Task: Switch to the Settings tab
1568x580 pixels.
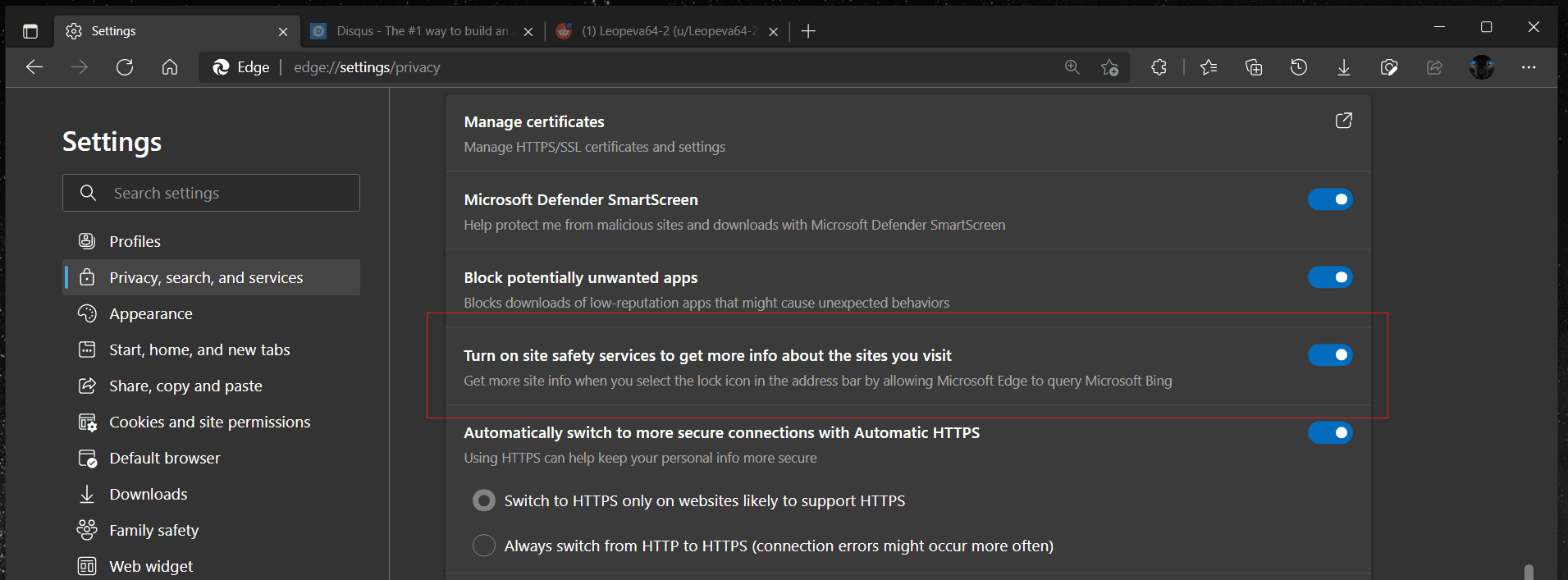Action: point(176,31)
